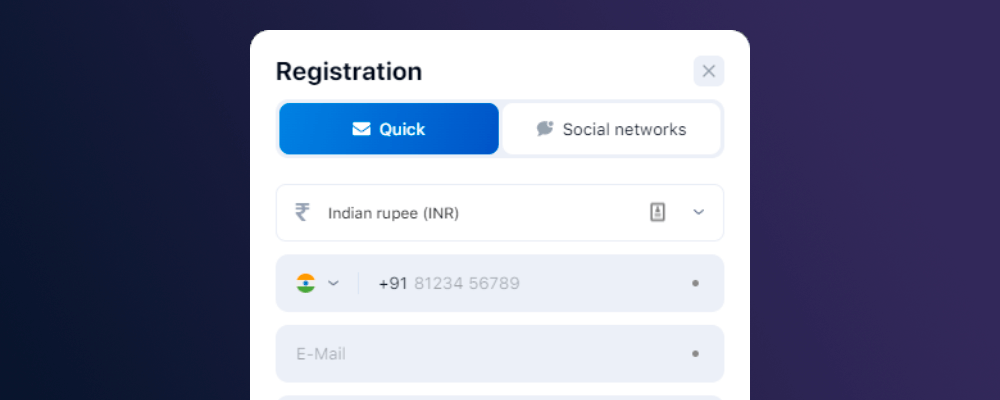Click the envelope icon on Quick tab
Viewport: 1000px width, 400px height.
(361, 129)
